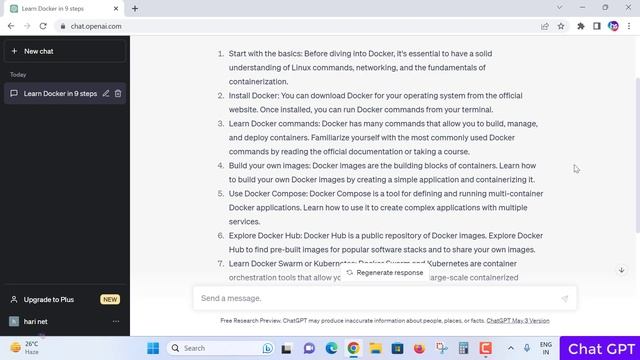The height and width of the screenshot is (360, 640).
Task: Launch Microsoft Edge from the taskbar
Action: click(x=331, y=348)
